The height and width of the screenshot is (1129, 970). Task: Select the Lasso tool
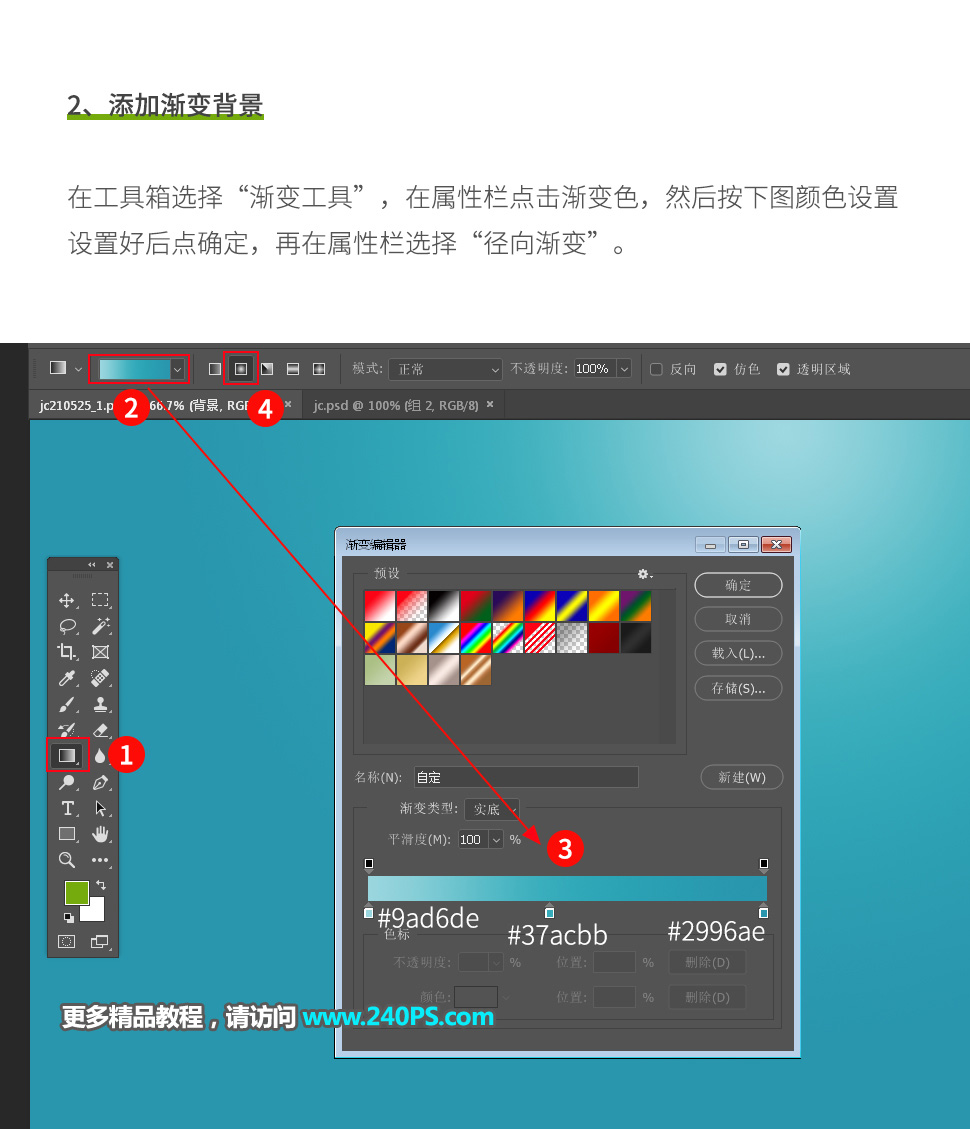click(65, 626)
